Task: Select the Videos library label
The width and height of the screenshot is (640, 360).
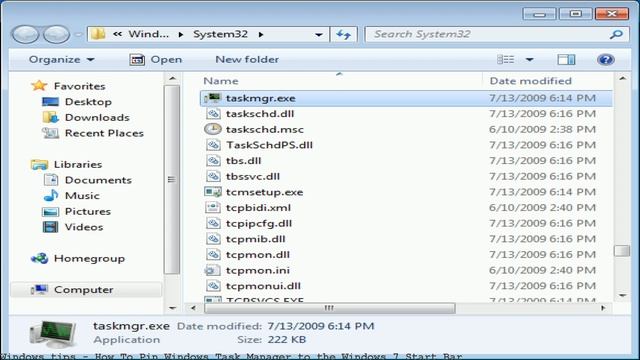Action: click(x=84, y=227)
